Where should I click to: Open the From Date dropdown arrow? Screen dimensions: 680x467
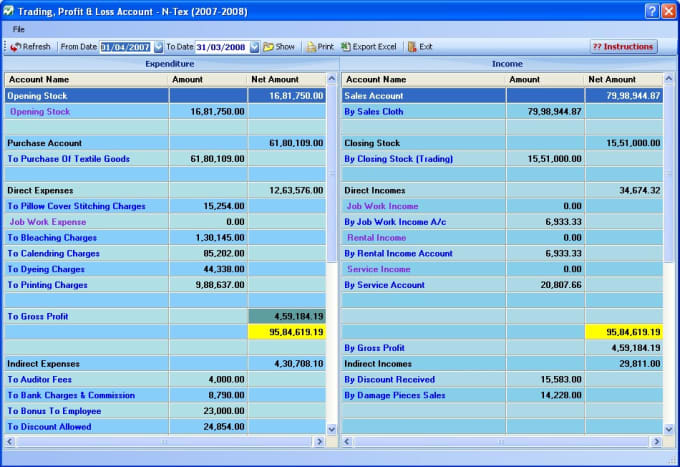pyautogui.click(x=159, y=47)
